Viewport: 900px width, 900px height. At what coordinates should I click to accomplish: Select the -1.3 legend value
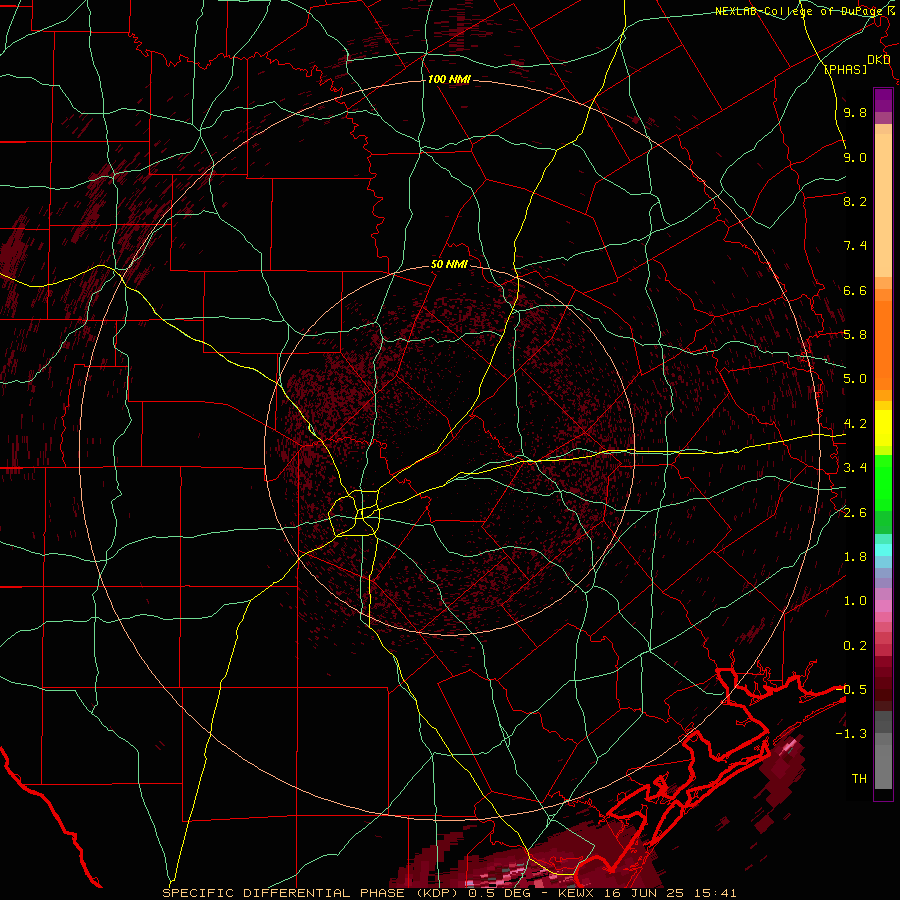pyautogui.click(x=852, y=734)
